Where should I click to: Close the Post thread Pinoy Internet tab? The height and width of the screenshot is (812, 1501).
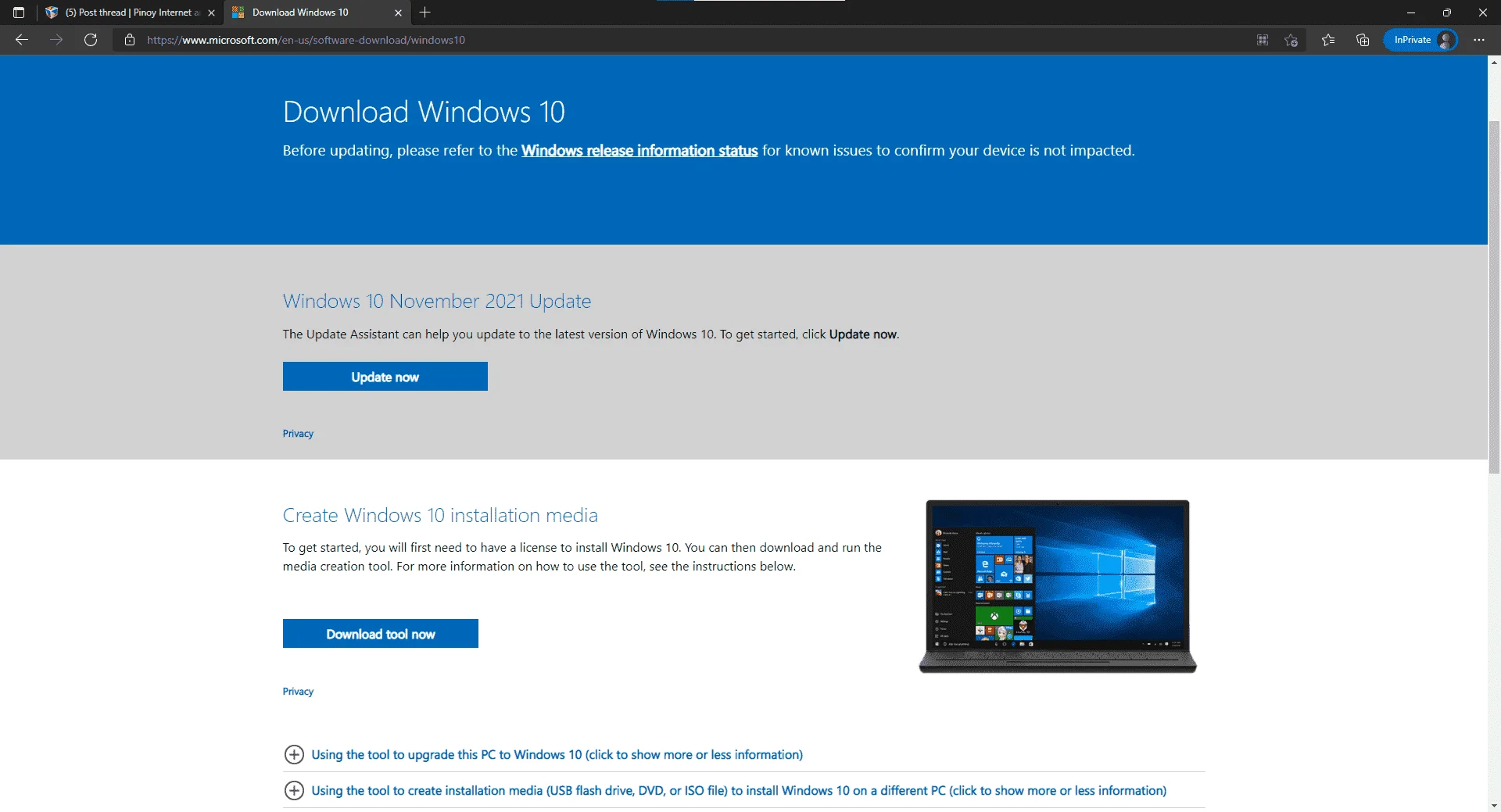211,13
